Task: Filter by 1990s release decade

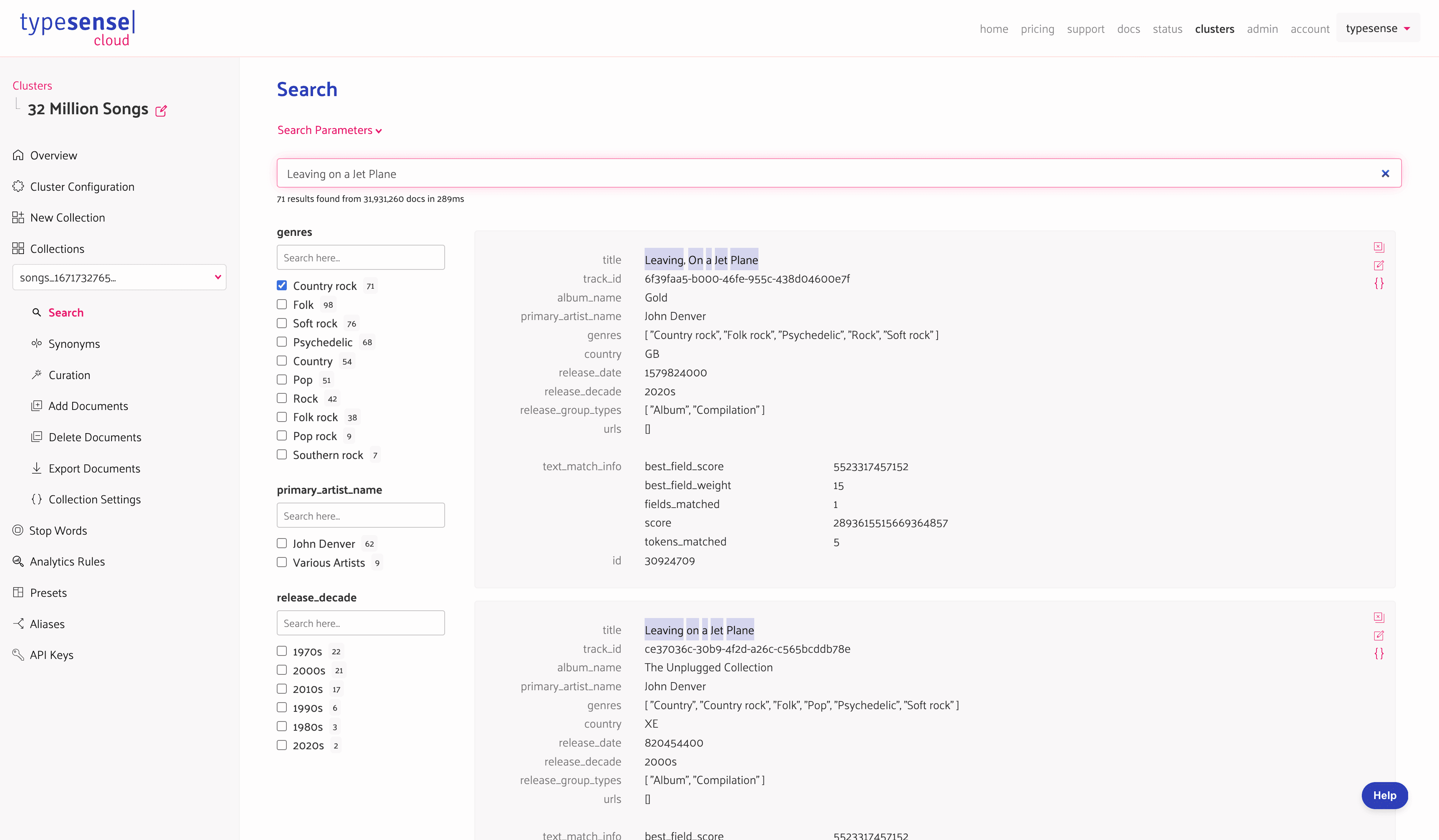Action: (281, 708)
